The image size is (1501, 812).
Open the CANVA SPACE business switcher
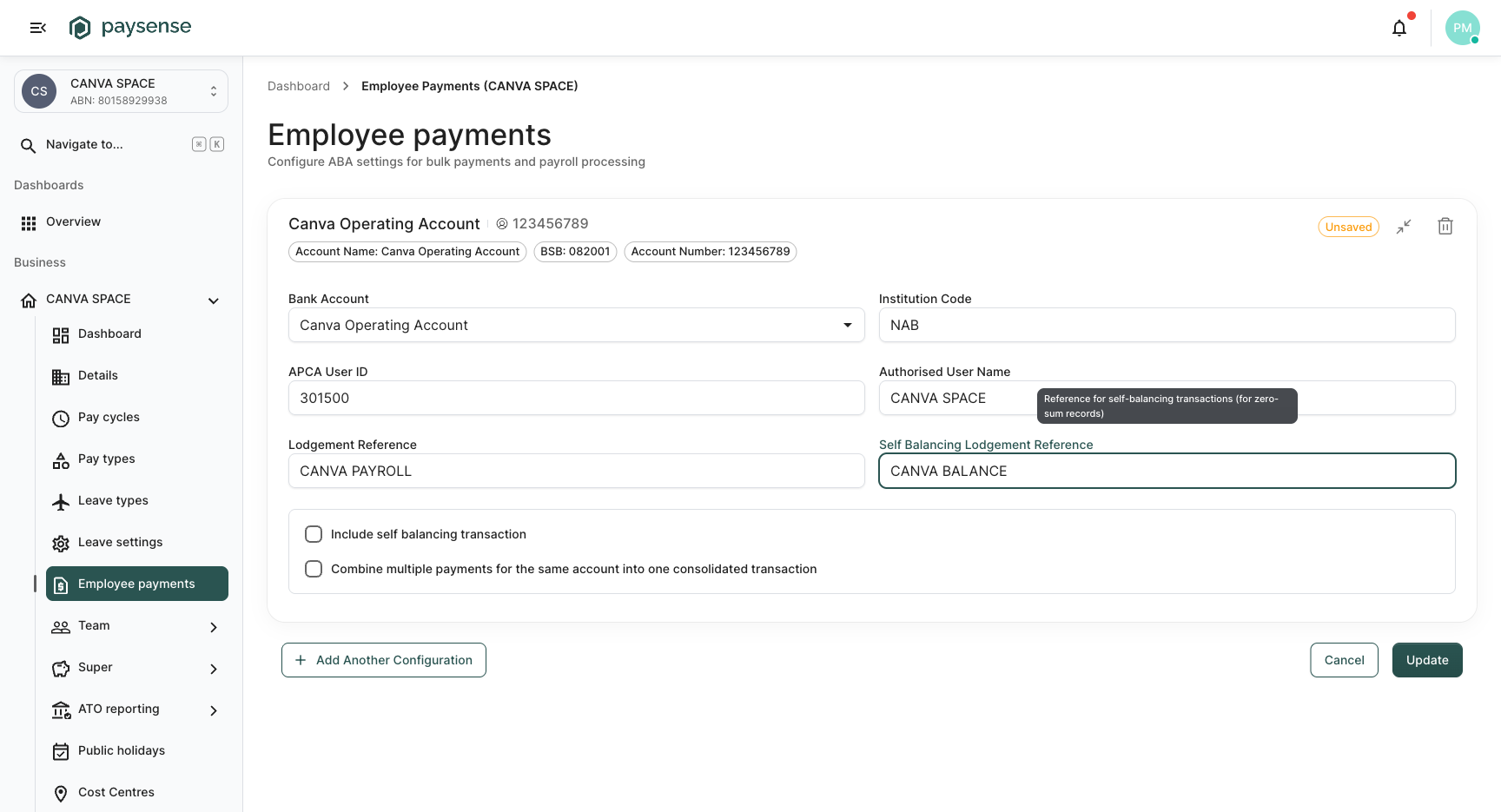point(121,91)
